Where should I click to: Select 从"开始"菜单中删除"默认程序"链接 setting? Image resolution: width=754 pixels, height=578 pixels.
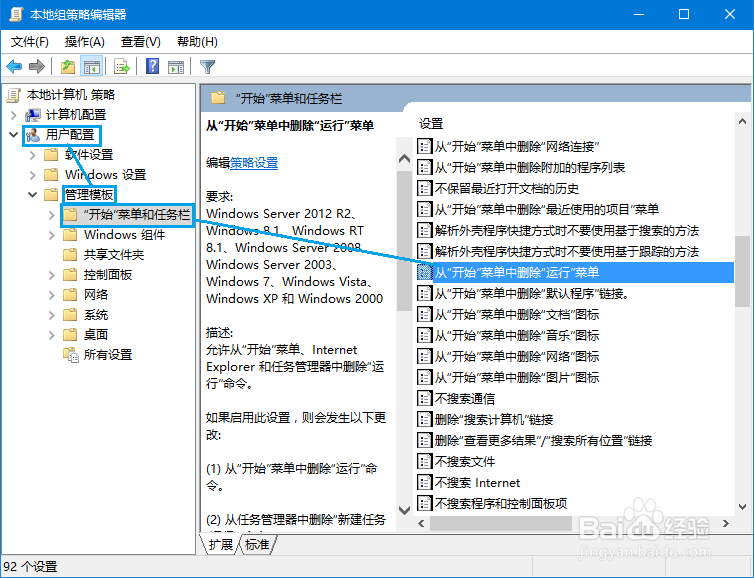tap(532, 293)
